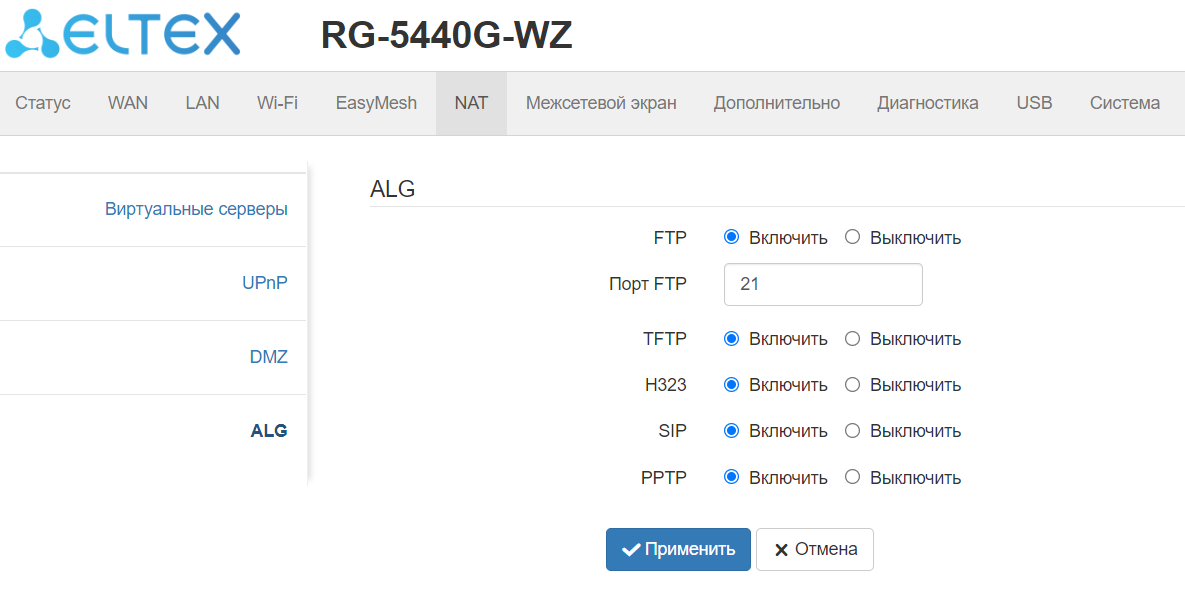Viewport: 1185px width, 592px height.
Task: Disable SIP ALG option
Action: 852,431
